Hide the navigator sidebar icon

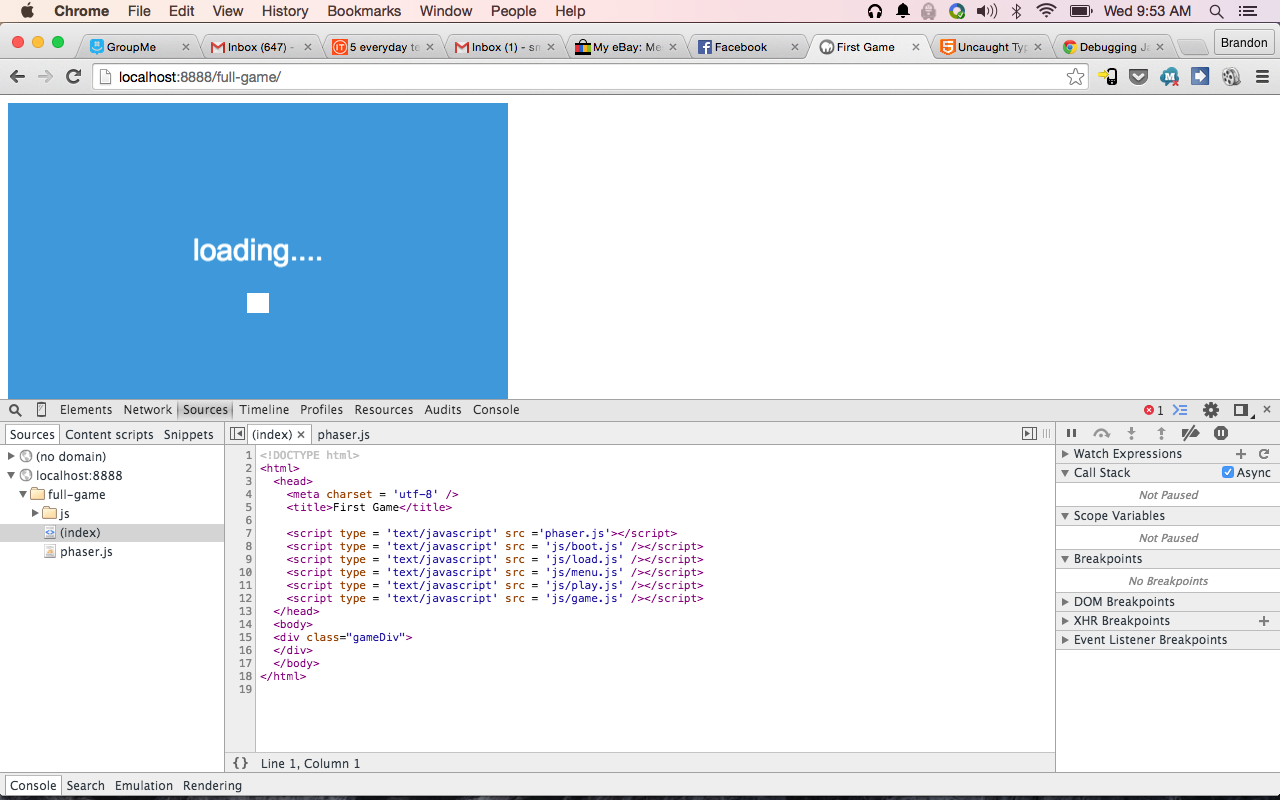pos(237,434)
